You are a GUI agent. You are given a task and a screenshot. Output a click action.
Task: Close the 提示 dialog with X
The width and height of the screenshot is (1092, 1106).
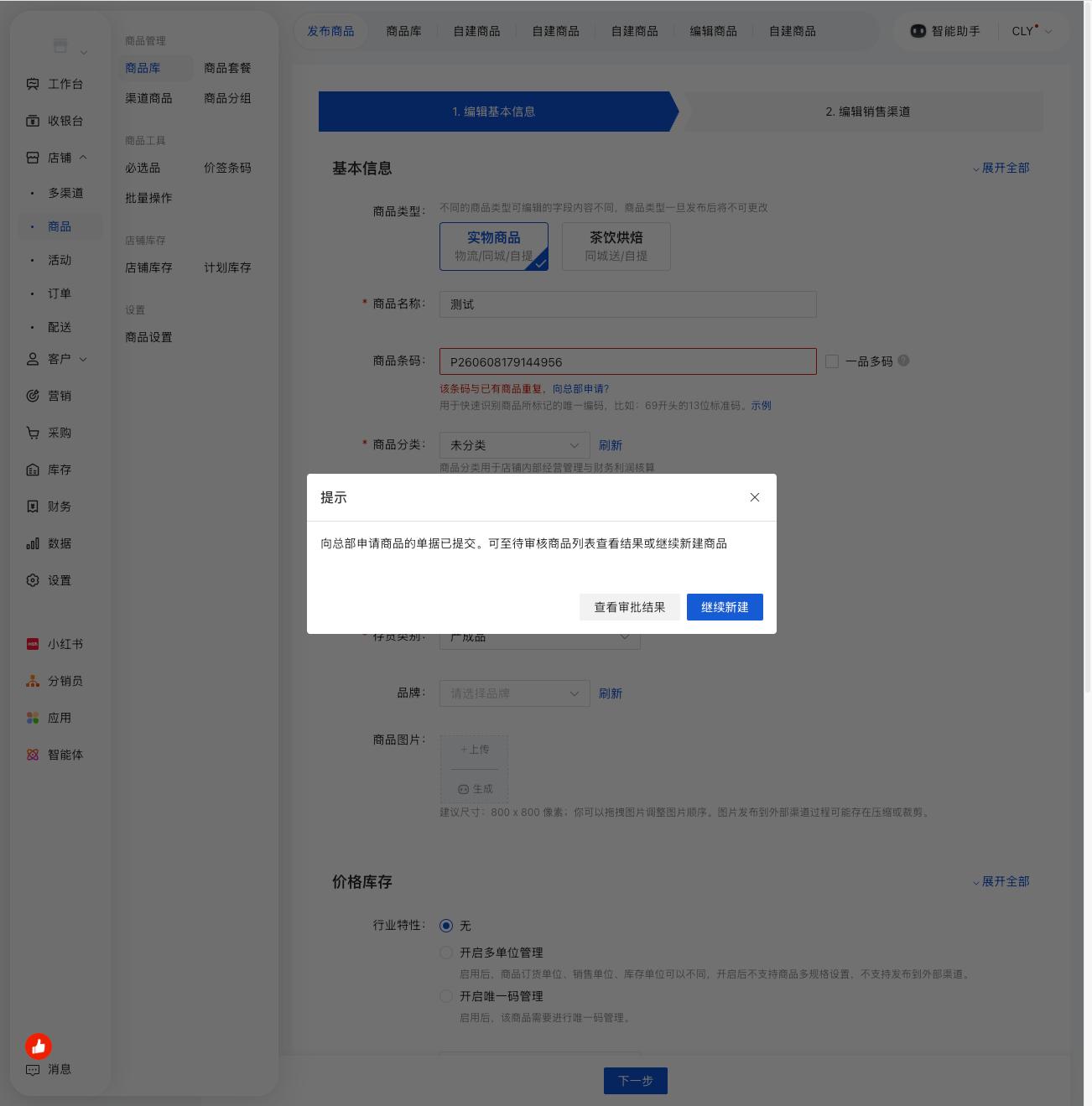[755, 497]
